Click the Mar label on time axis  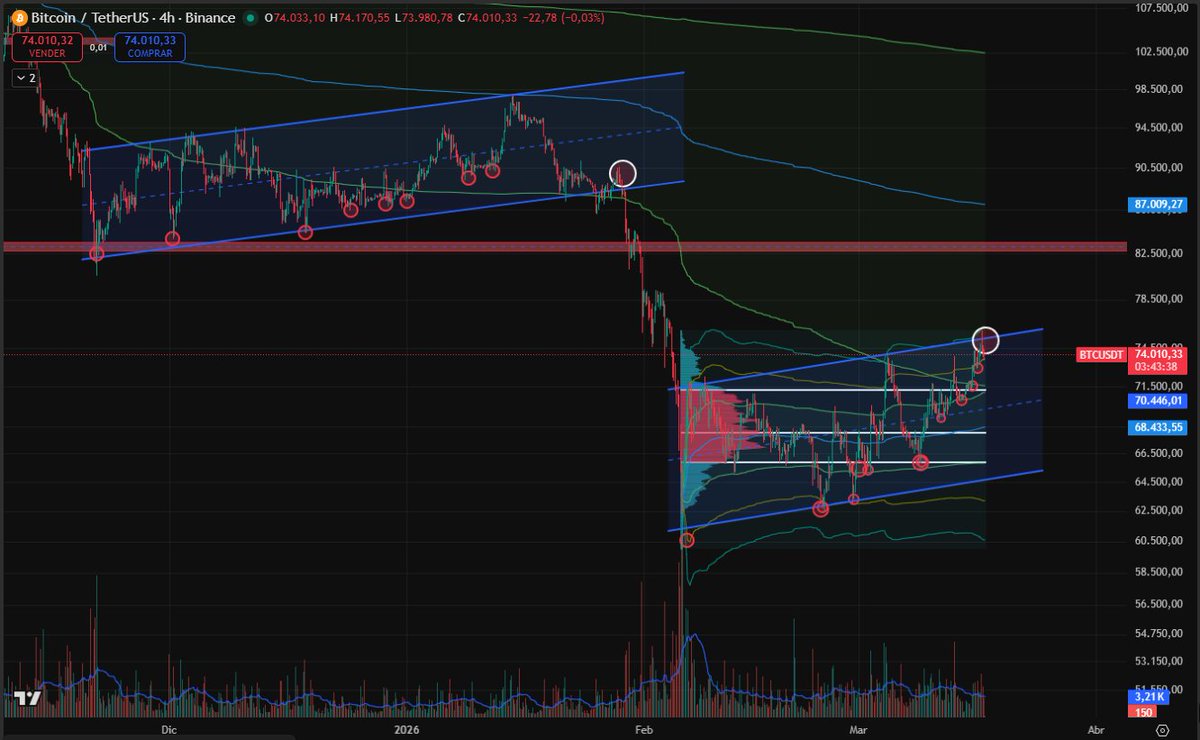(x=859, y=730)
